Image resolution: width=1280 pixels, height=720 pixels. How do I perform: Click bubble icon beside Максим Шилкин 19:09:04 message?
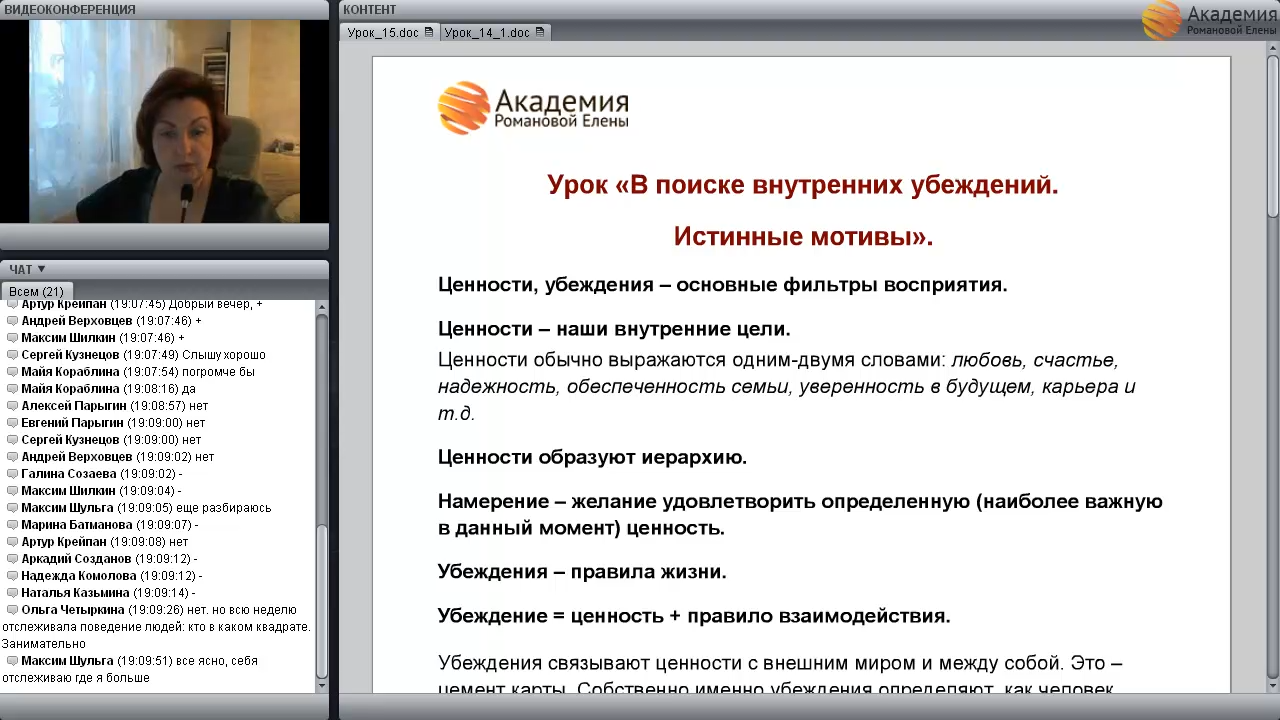coord(13,491)
